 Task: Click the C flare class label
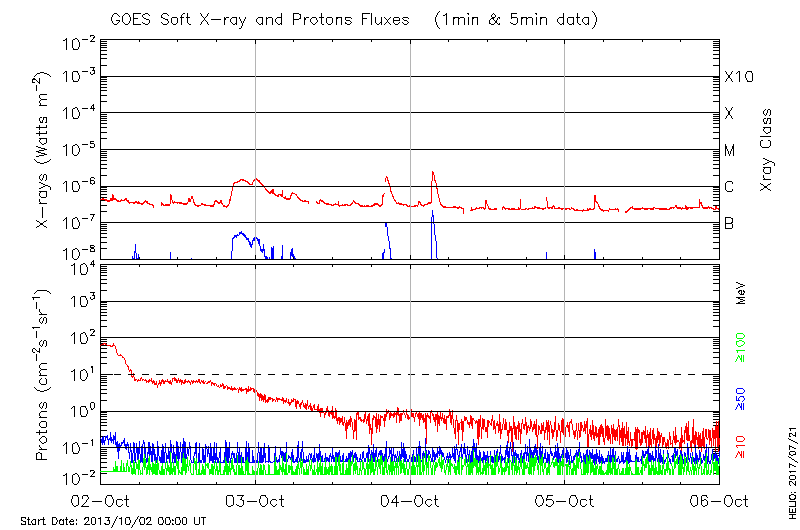pyautogui.click(x=730, y=187)
